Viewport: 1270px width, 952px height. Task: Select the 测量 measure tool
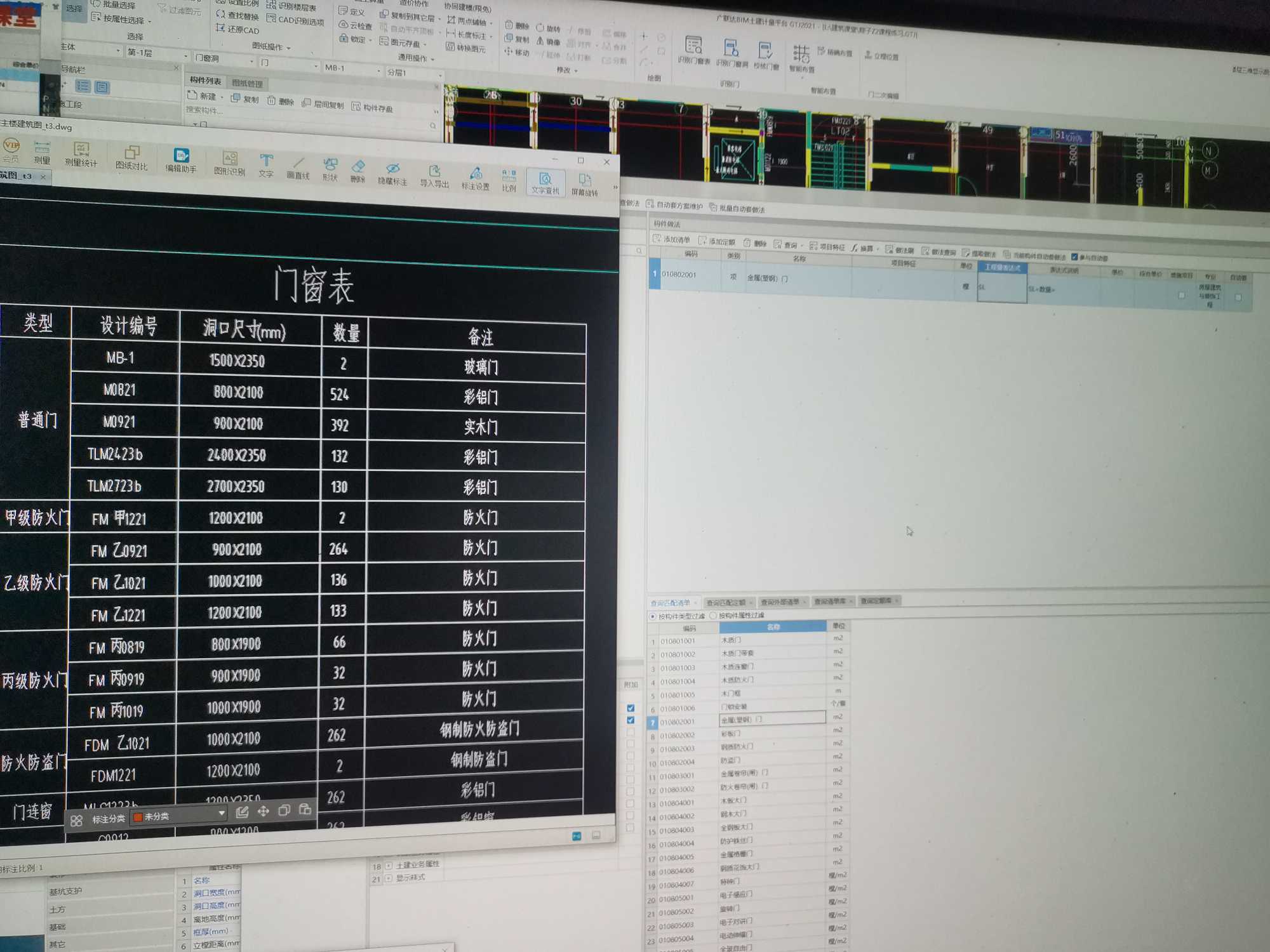[x=42, y=152]
